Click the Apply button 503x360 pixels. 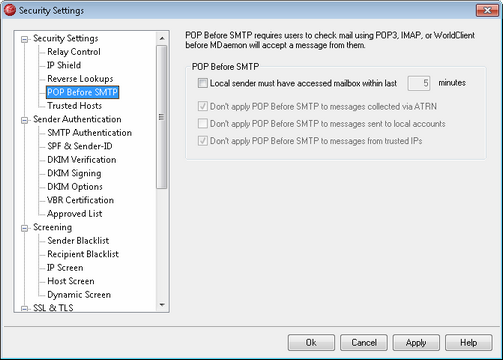pos(416,343)
